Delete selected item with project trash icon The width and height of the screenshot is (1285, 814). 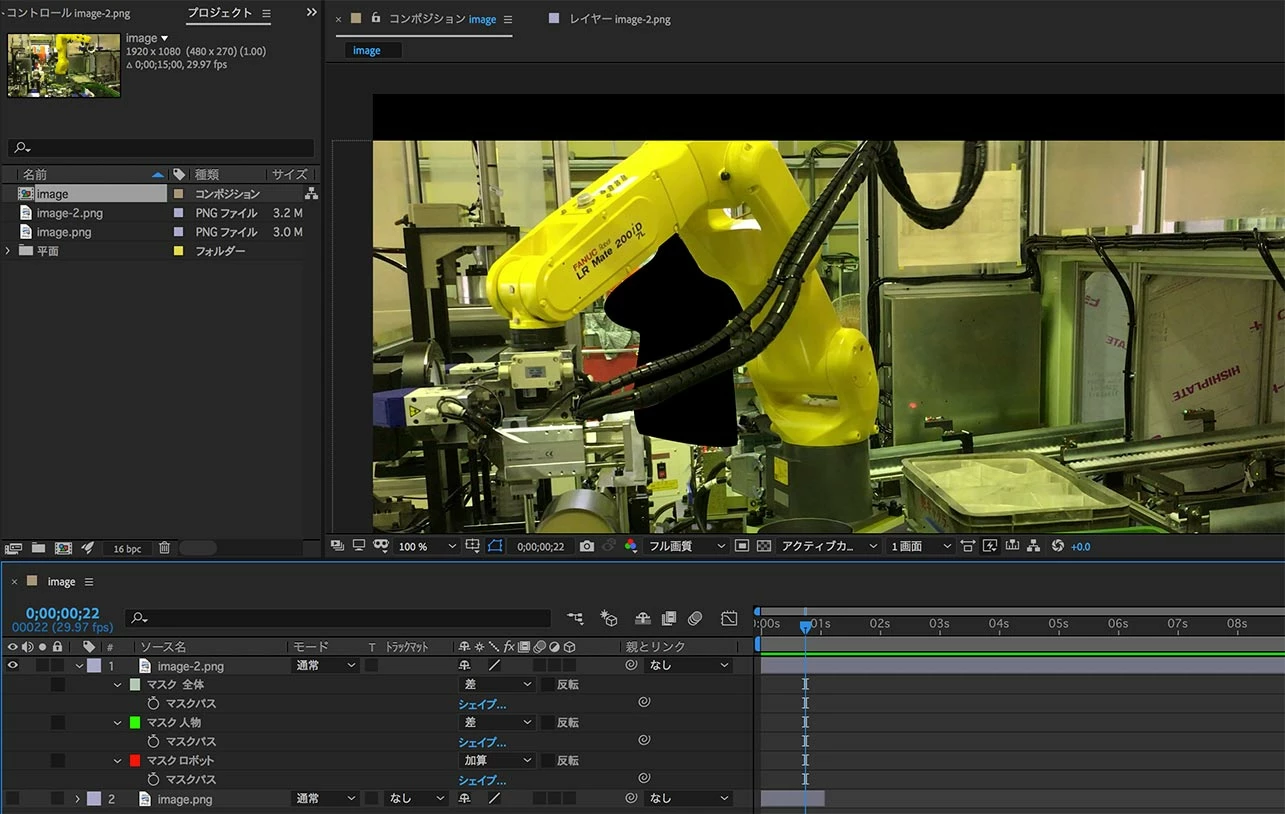164,548
